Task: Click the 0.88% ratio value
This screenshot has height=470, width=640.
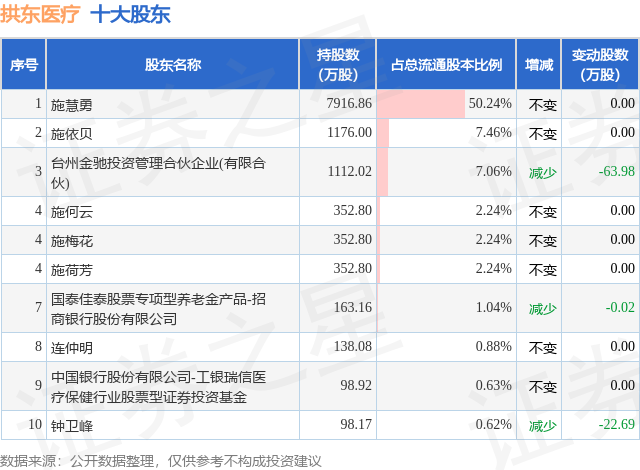Action: click(x=493, y=346)
